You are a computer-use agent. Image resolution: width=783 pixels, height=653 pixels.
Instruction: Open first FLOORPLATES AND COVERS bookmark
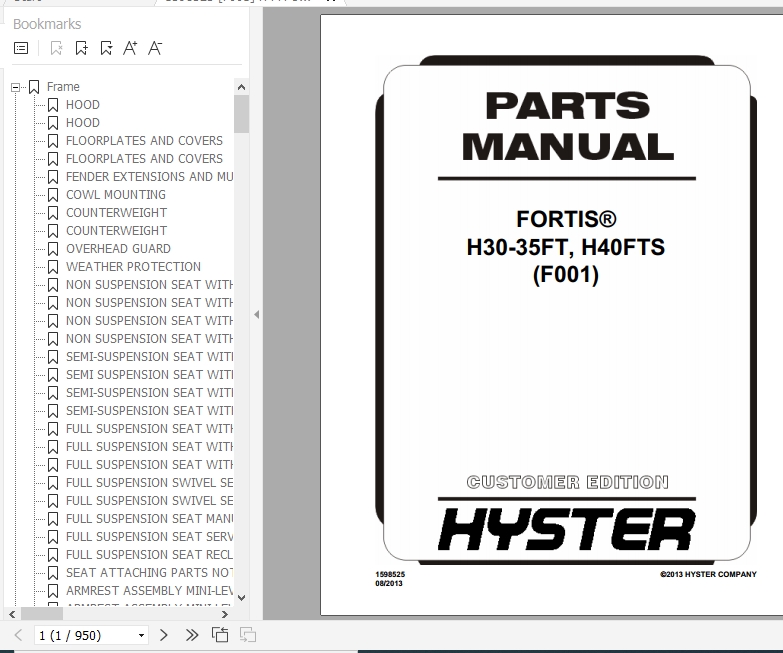144,141
